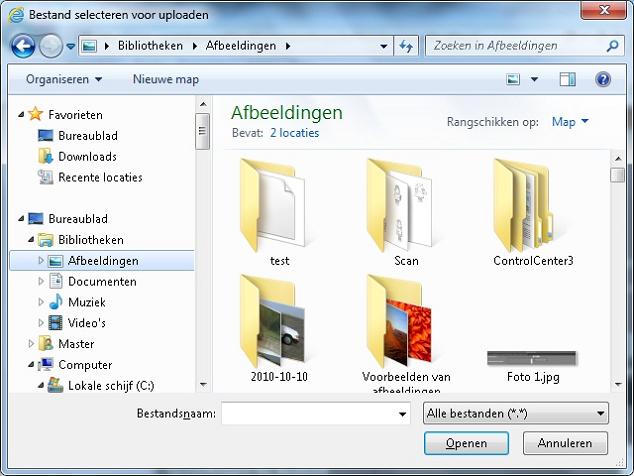Select the Scan folder
This screenshot has width=634, height=476.
pyautogui.click(x=406, y=213)
